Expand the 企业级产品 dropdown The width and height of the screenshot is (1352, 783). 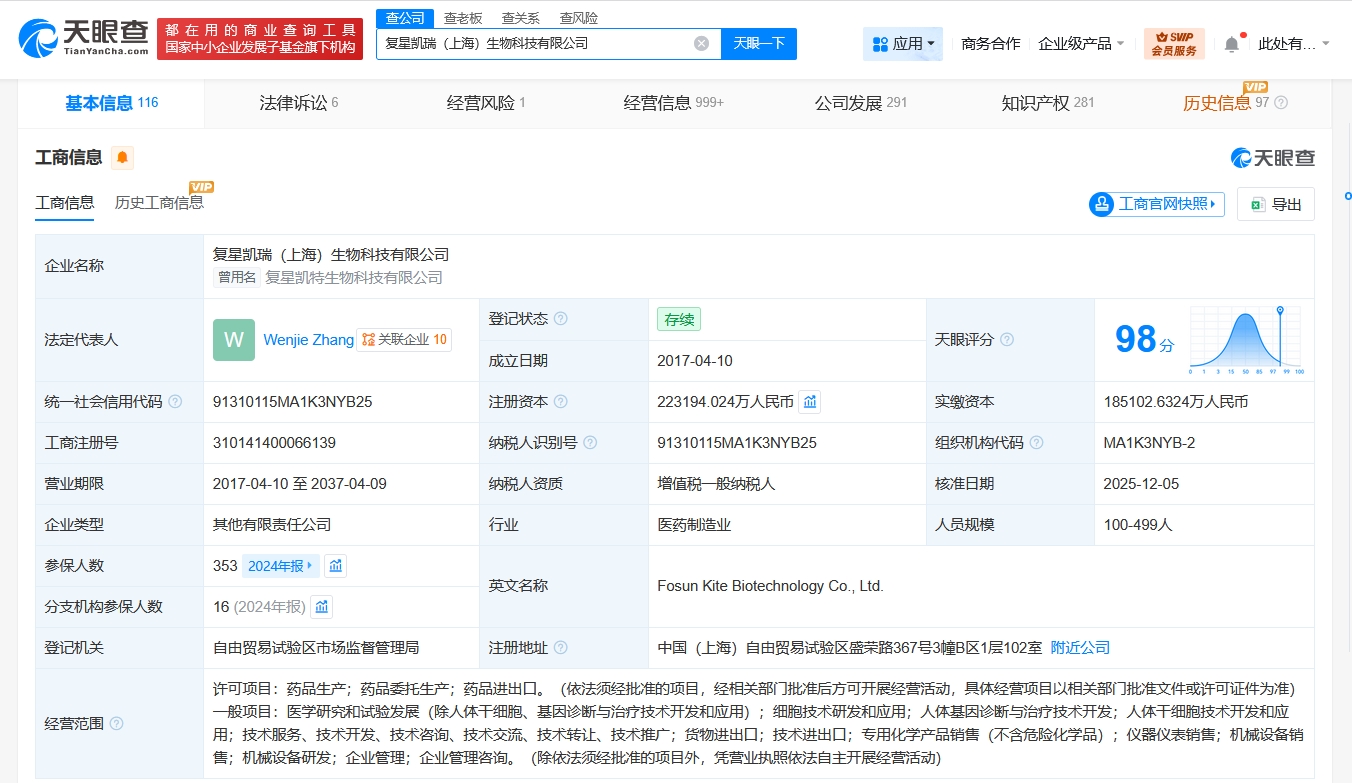click(x=1081, y=44)
